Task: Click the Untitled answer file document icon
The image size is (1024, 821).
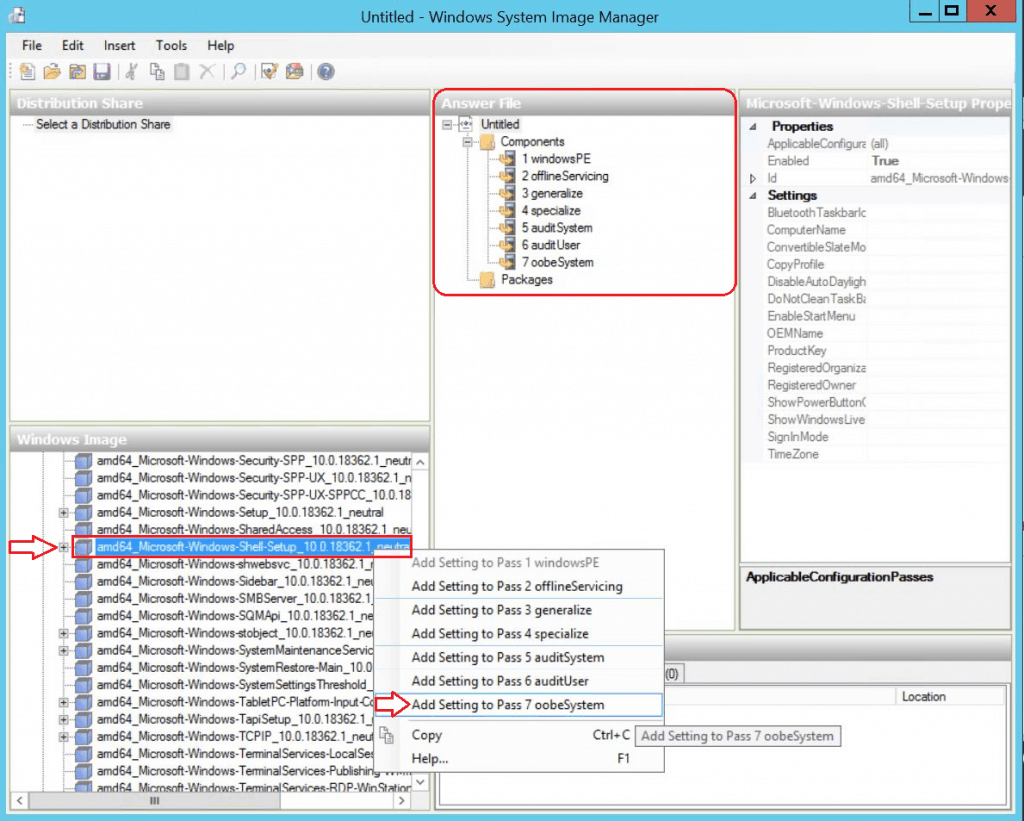Action: [466, 124]
